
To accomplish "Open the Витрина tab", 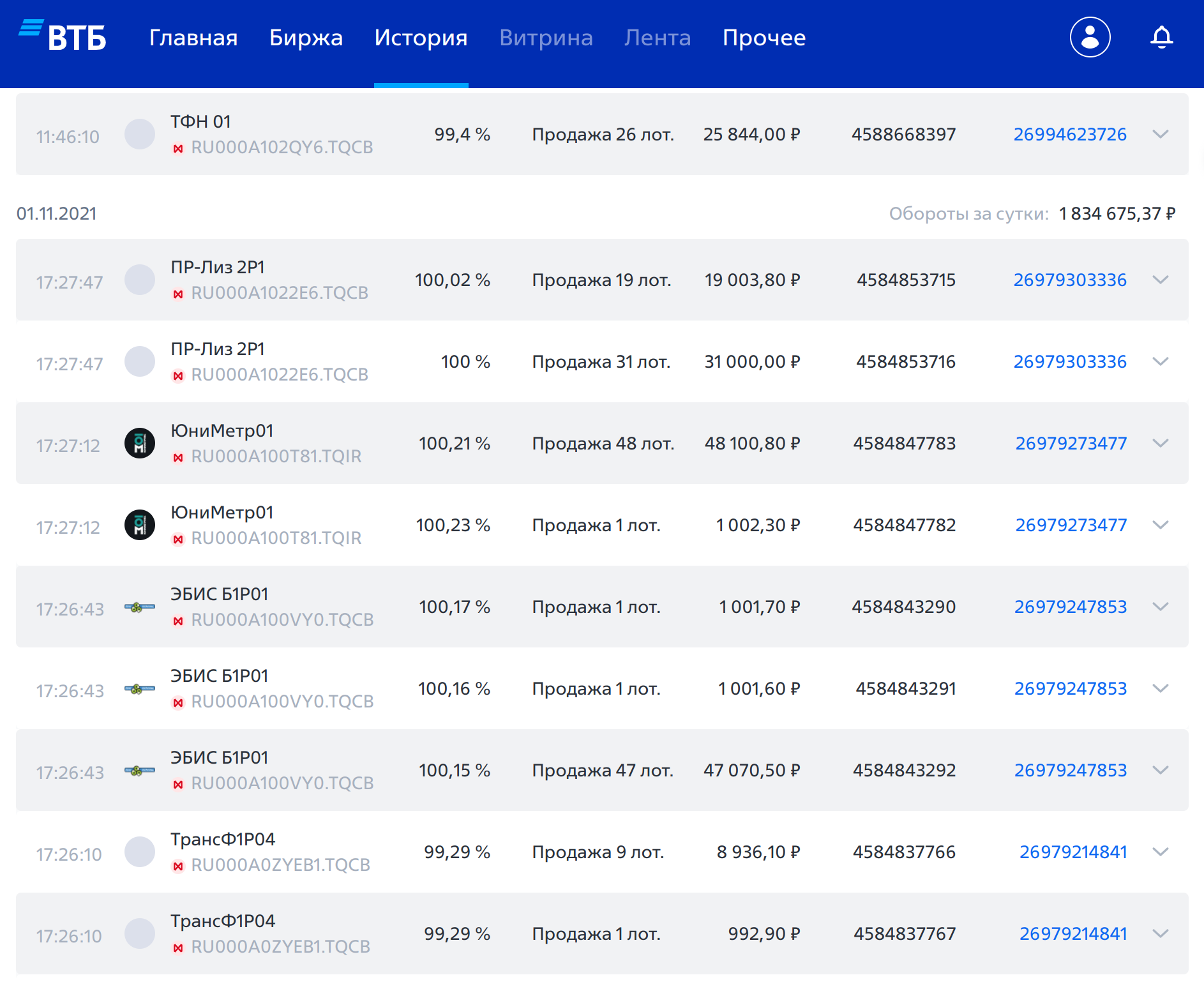I will [546, 38].
